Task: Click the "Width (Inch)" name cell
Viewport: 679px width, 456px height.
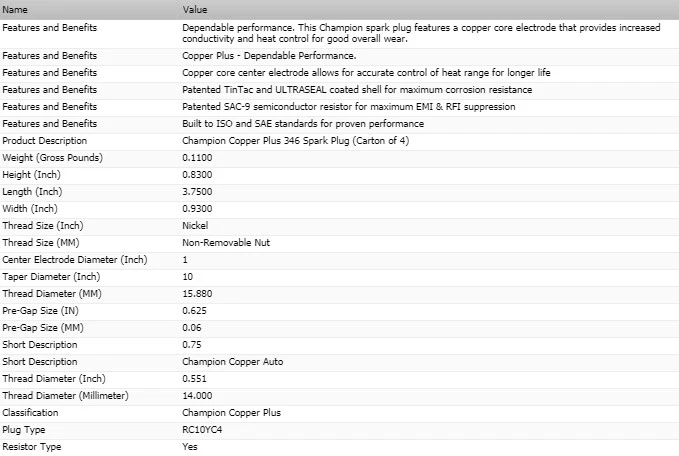Action: (x=30, y=209)
